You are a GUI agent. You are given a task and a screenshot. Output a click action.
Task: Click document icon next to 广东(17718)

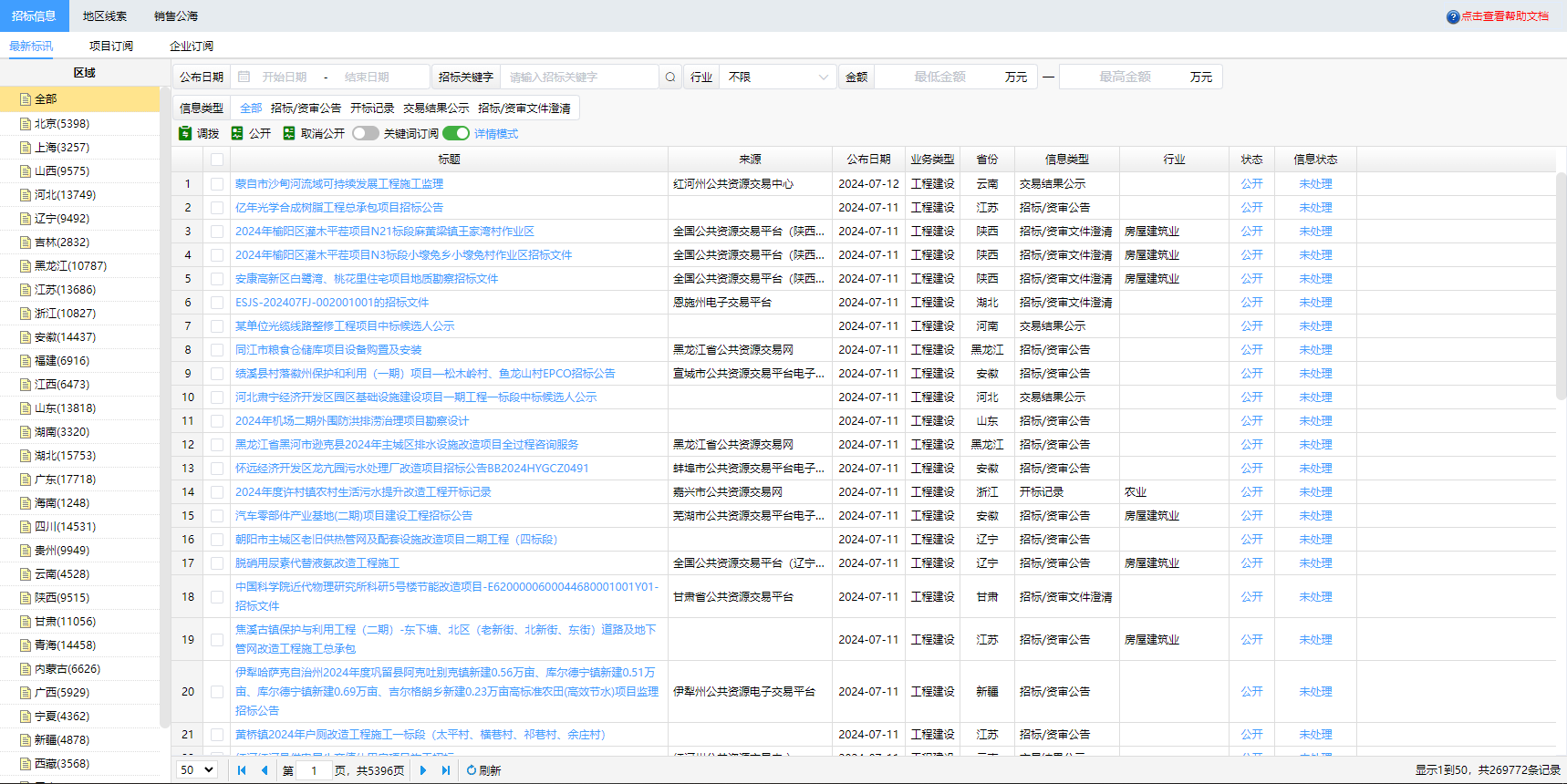click(x=26, y=479)
